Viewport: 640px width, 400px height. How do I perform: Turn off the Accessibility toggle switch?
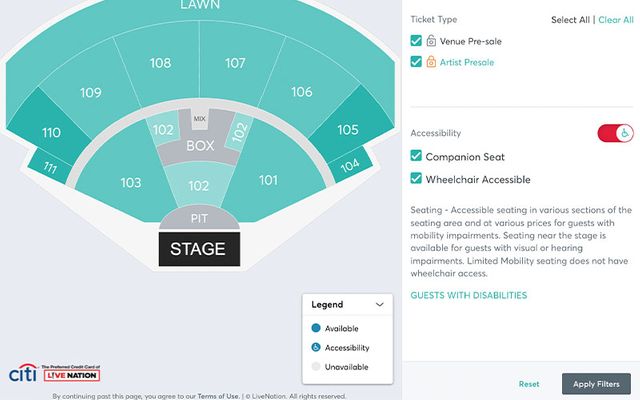coord(616,133)
